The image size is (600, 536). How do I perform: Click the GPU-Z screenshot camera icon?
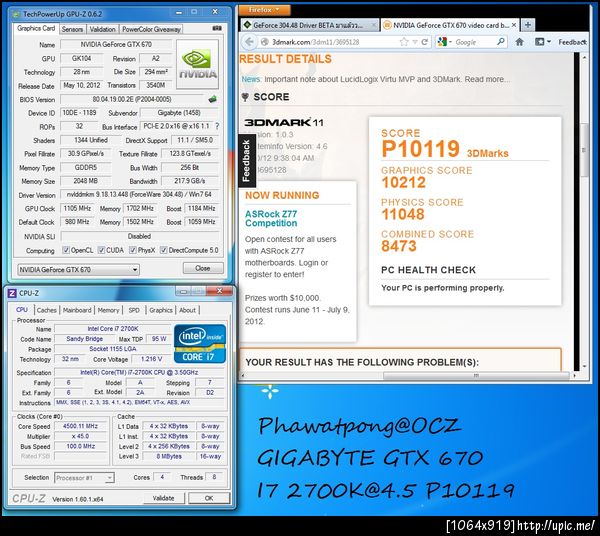[217, 28]
